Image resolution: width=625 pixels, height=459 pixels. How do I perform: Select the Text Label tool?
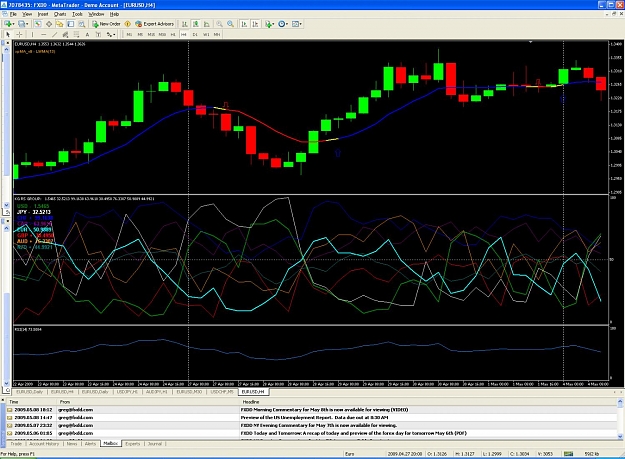[98, 35]
